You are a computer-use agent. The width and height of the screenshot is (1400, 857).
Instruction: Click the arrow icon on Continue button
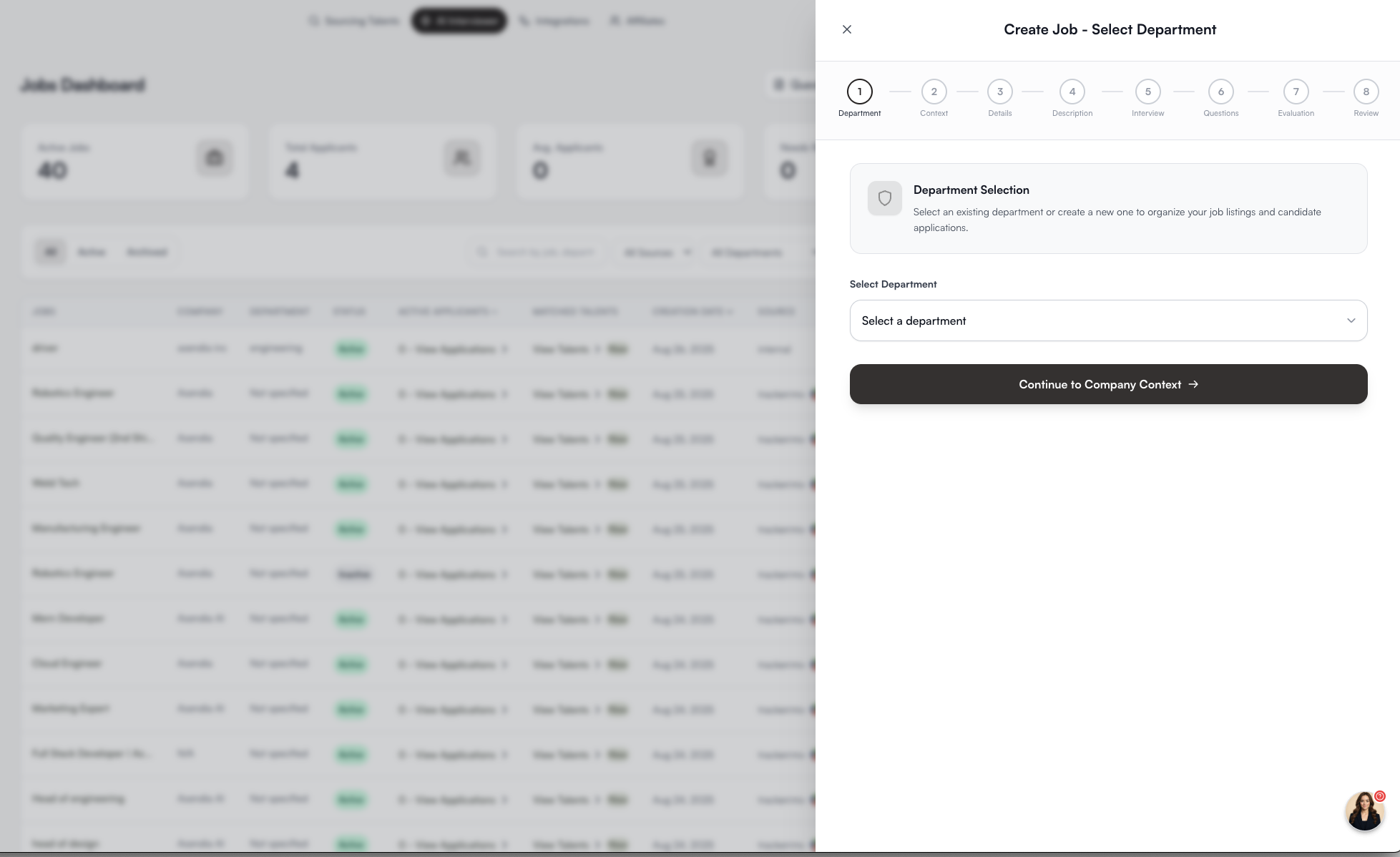(x=1193, y=384)
